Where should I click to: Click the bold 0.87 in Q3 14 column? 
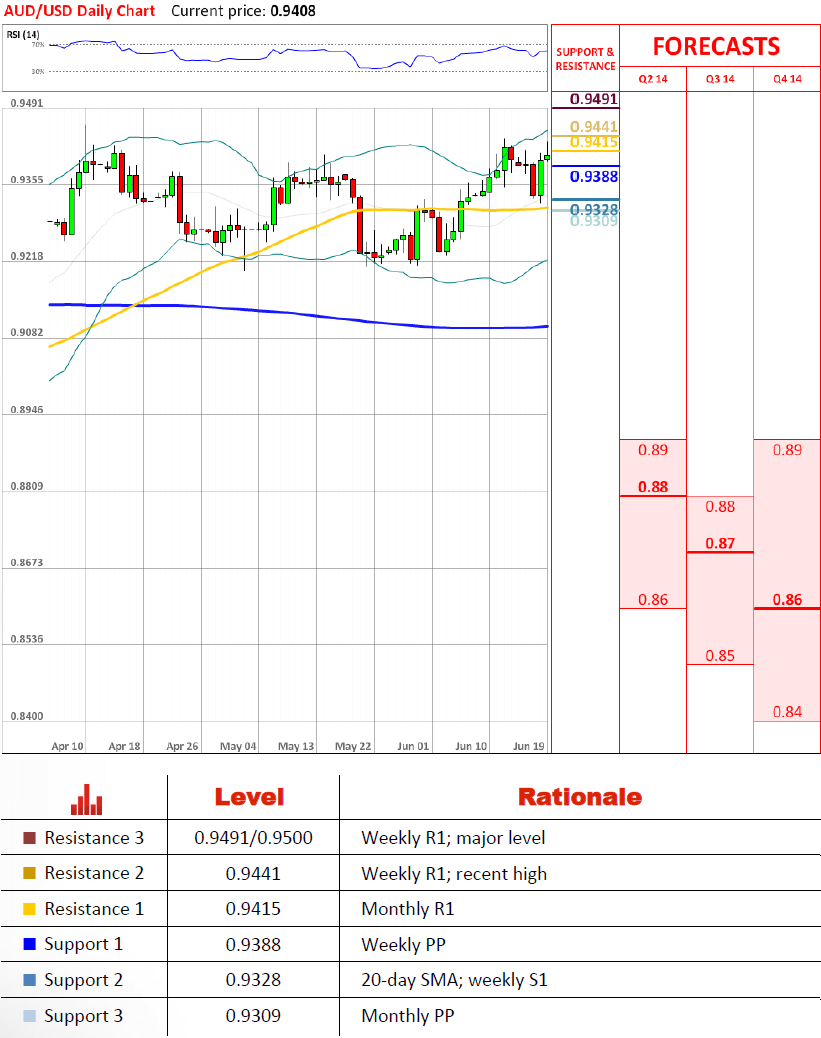720,543
